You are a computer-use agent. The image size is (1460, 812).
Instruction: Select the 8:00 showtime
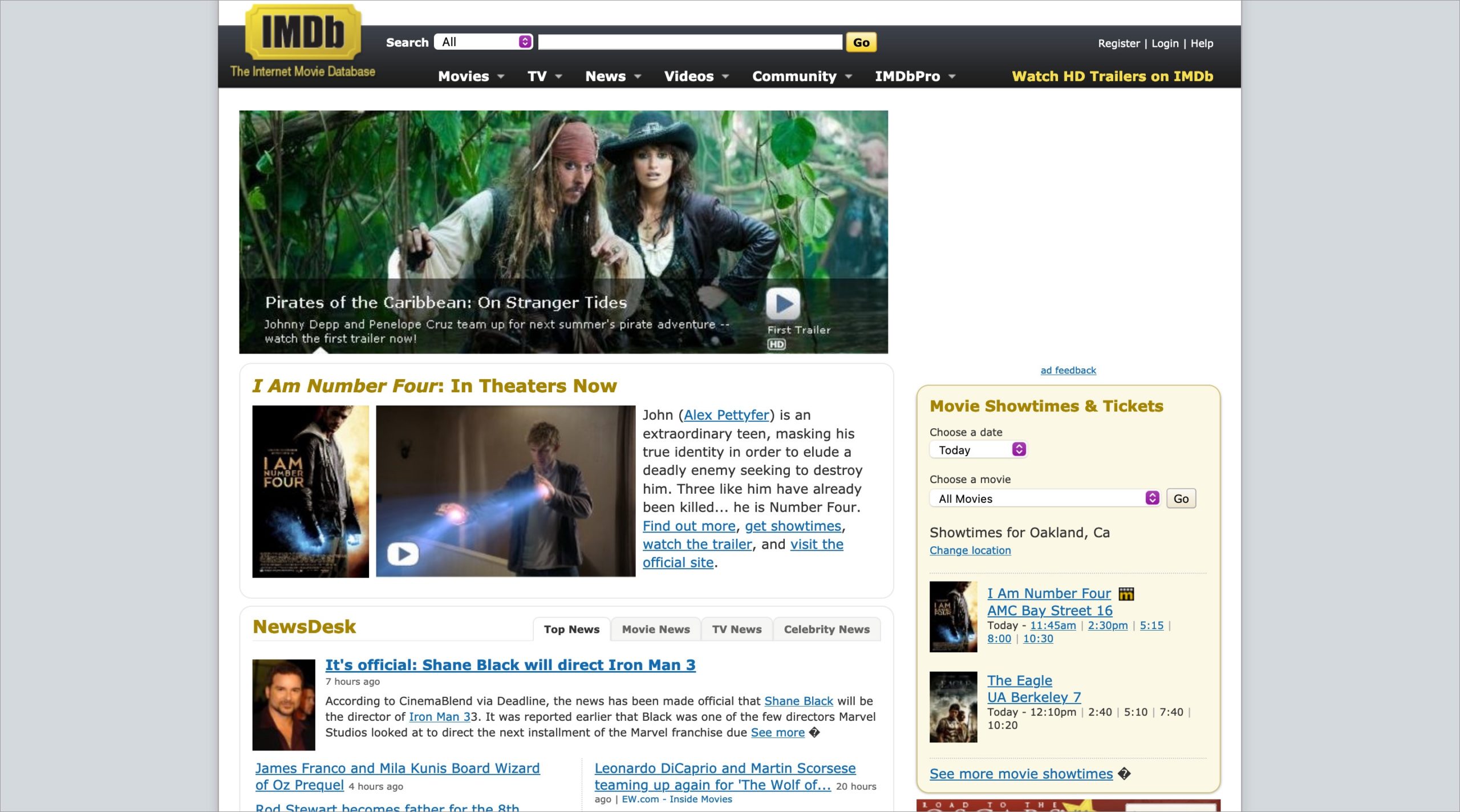(x=999, y=639)
